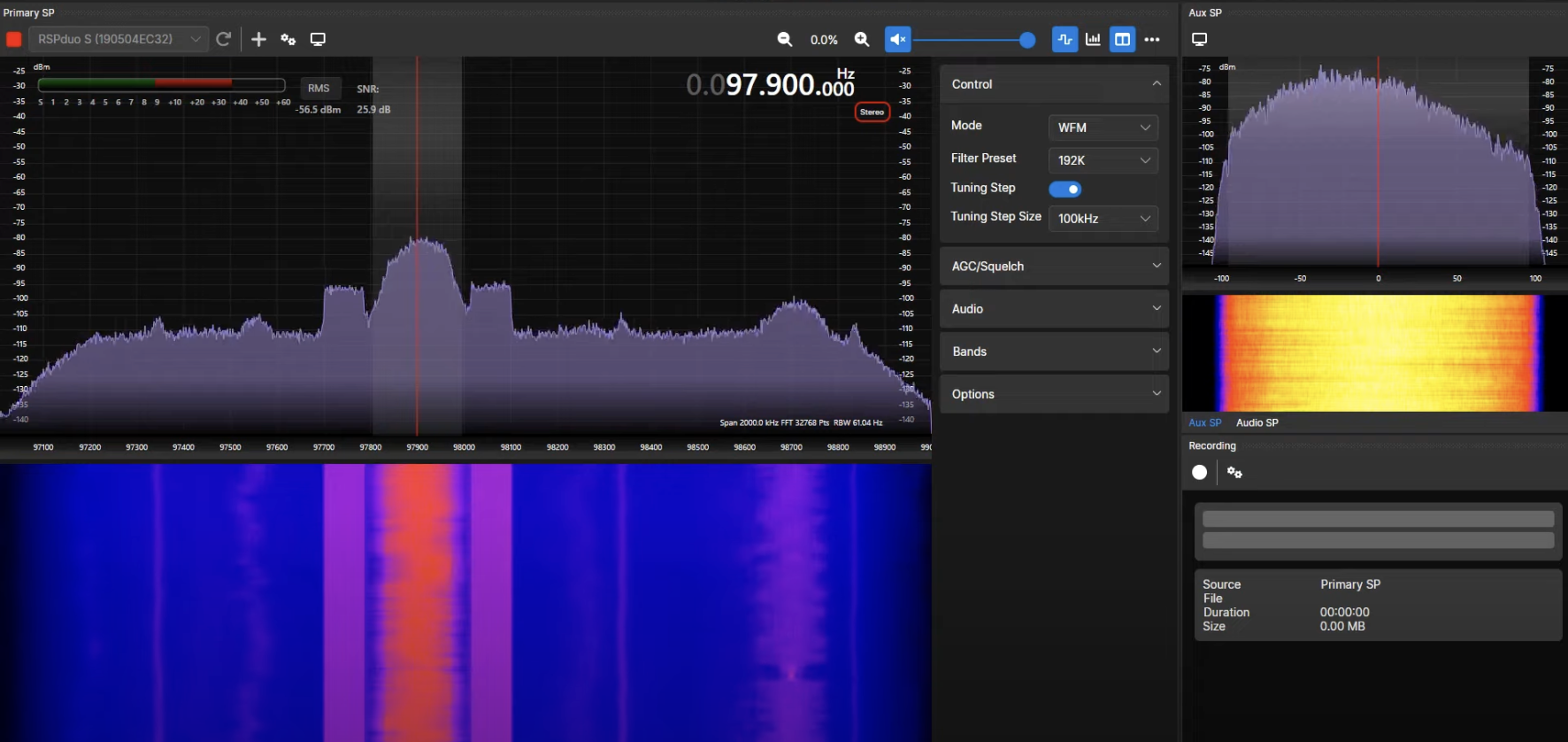Stop the radio with the red button

point(13,39)
